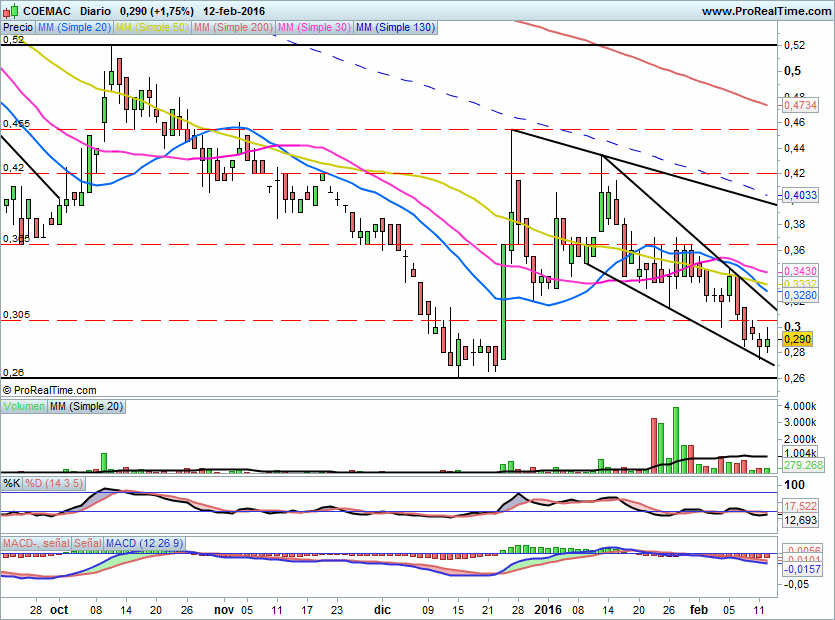Click the 0,28 price axis tick
Screen dimensions: 835x620
tap(795, 352)
